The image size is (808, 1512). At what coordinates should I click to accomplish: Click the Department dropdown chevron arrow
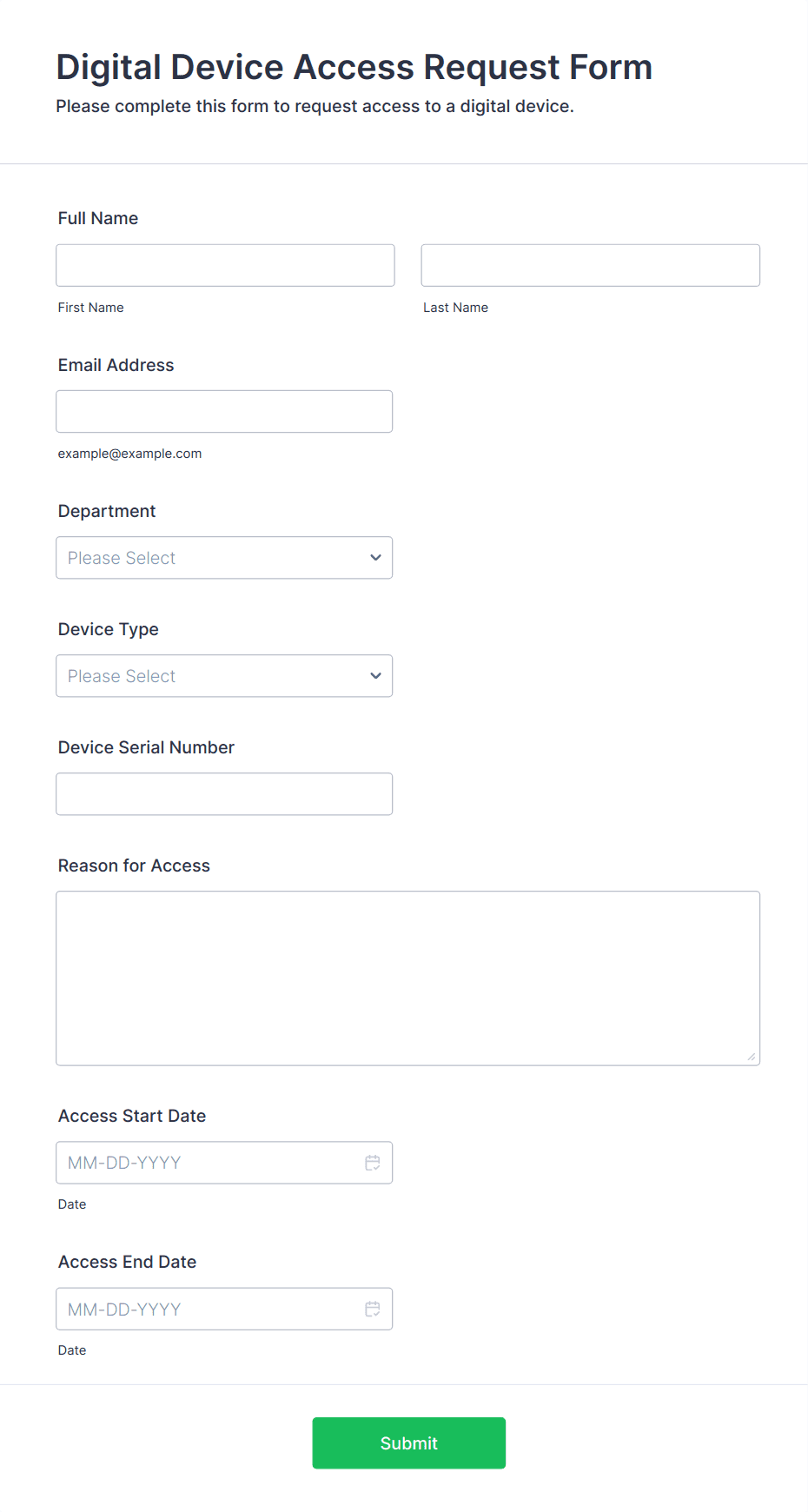coord(375,558)
